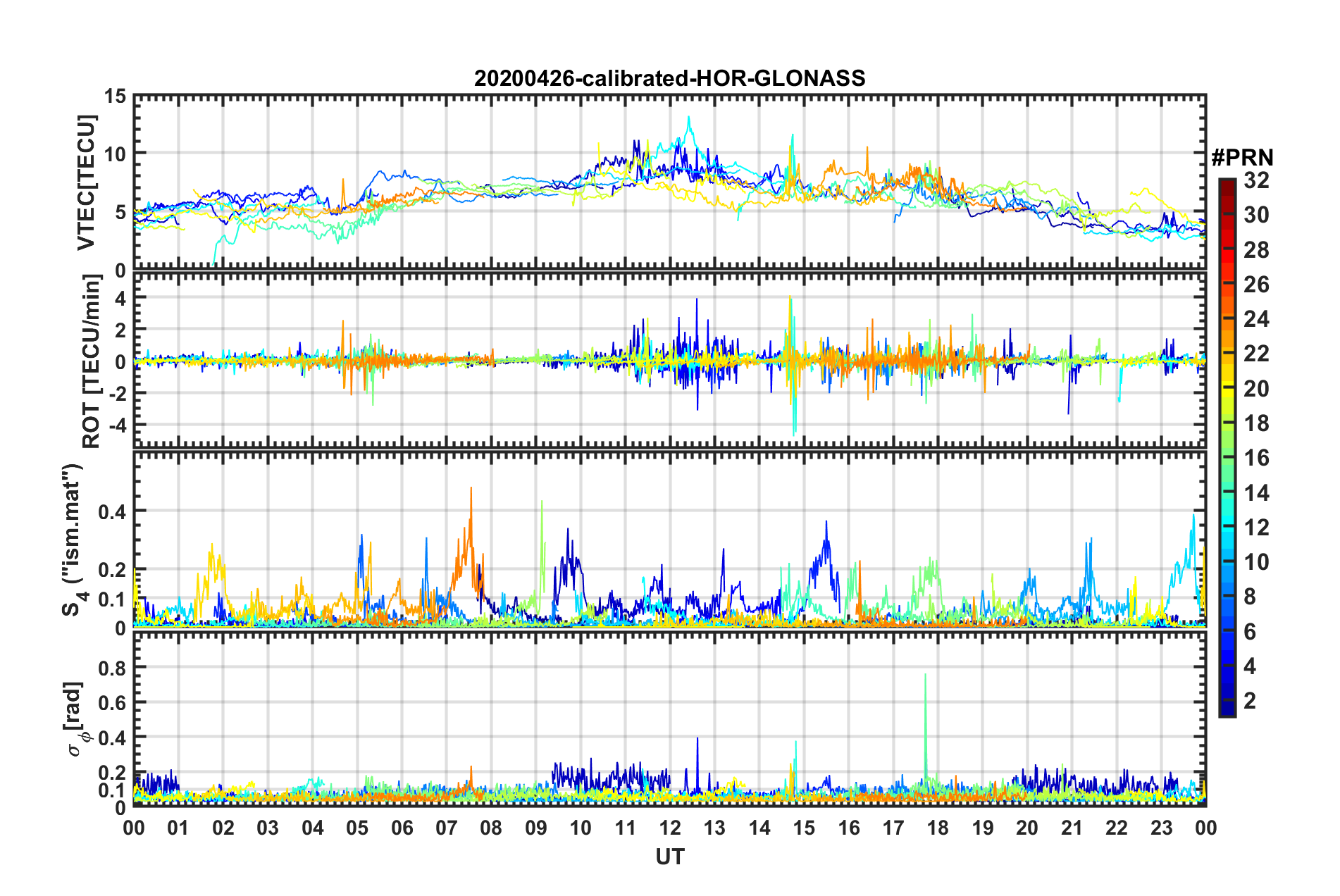Click the 09 hour tick label

pos(536,828)
